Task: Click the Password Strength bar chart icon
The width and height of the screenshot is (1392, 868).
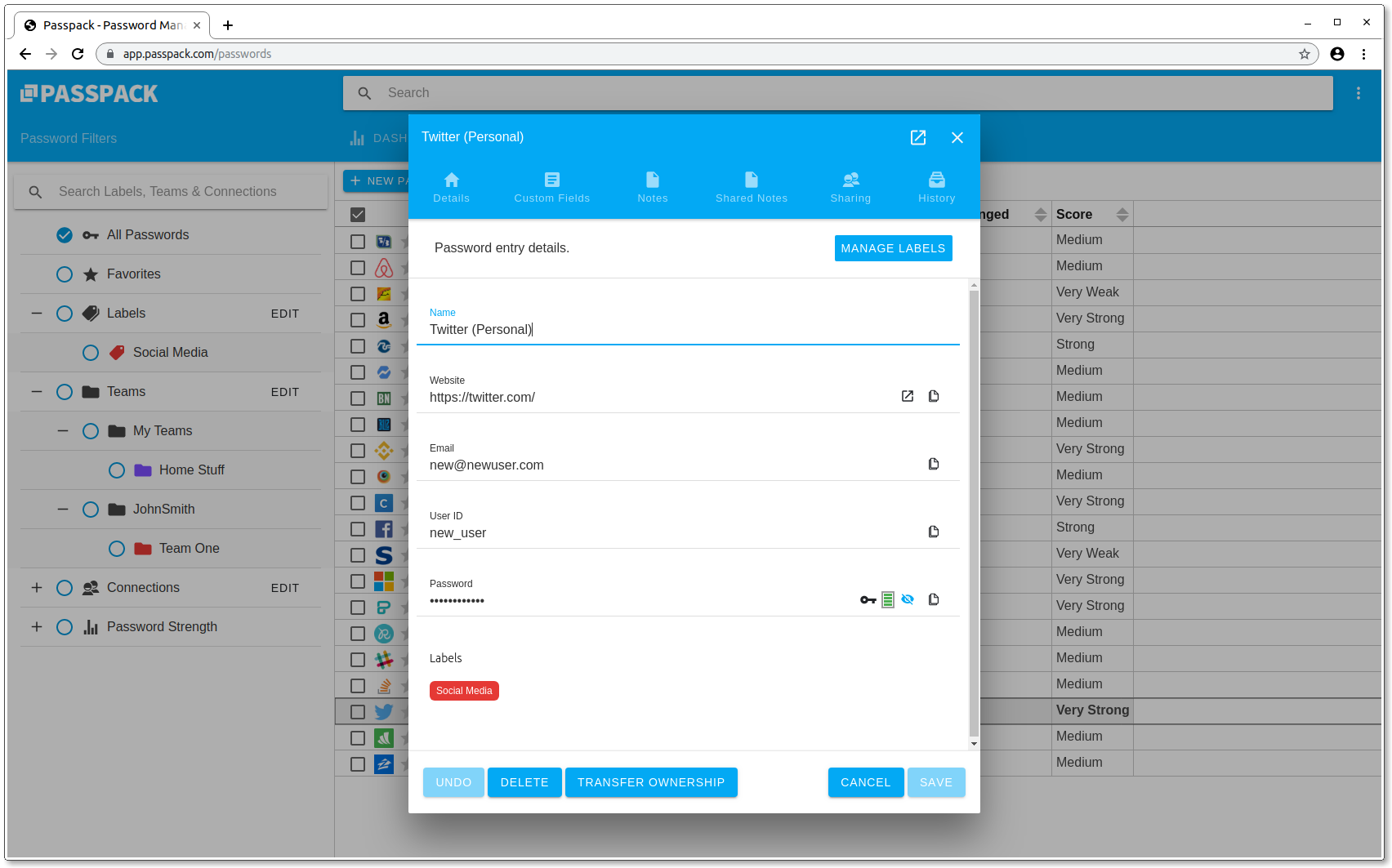Action: click(x=91, y=627)
